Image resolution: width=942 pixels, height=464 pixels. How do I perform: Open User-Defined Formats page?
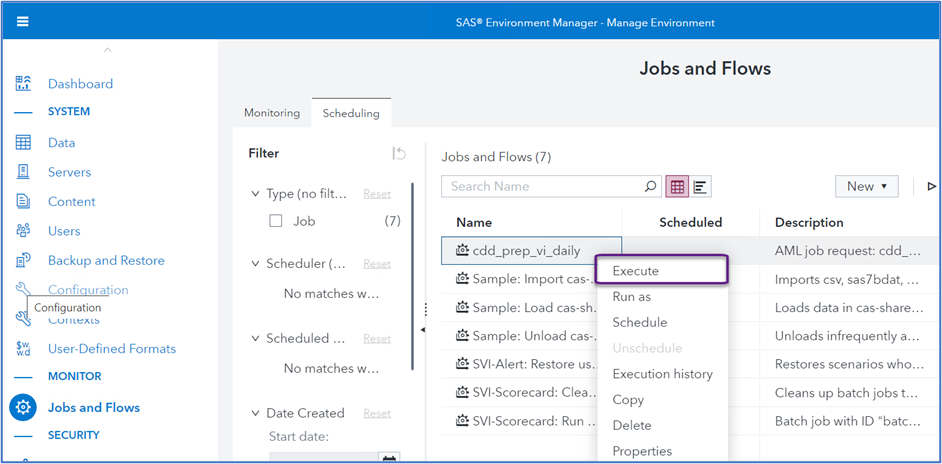(x=112, y=349)
